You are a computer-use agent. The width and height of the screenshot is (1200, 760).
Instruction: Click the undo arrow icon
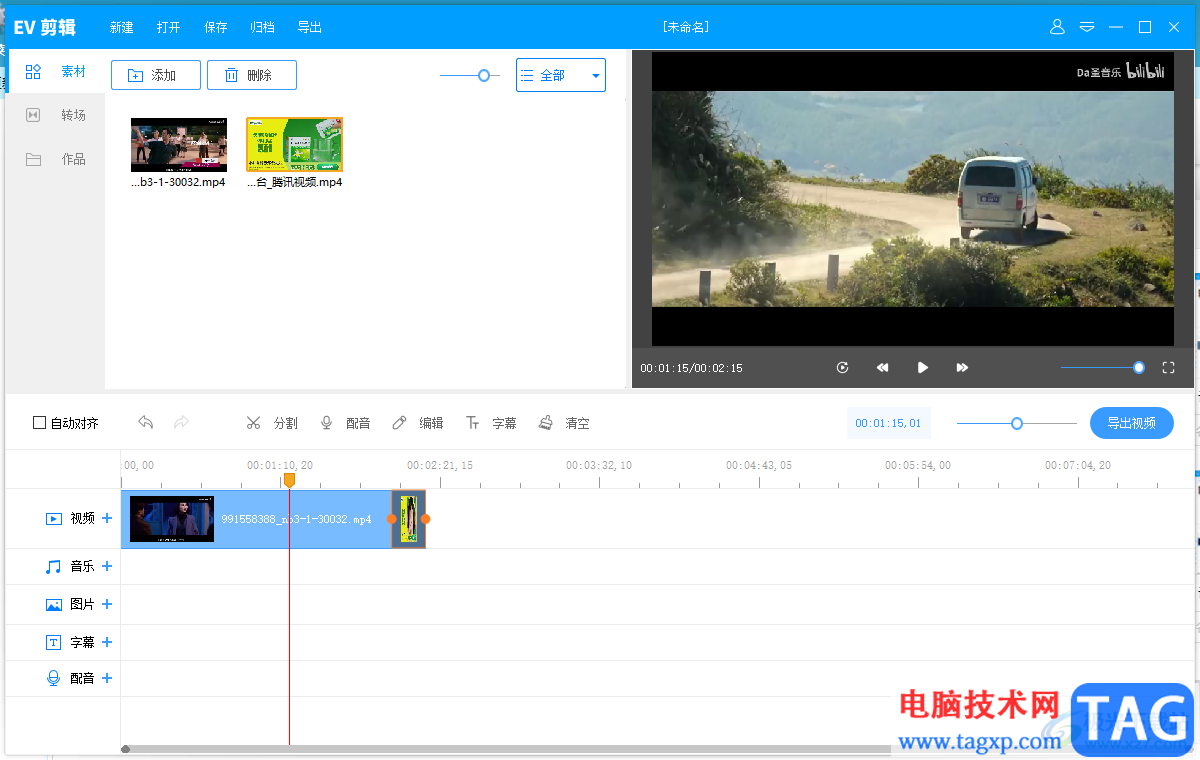point(146,423)
